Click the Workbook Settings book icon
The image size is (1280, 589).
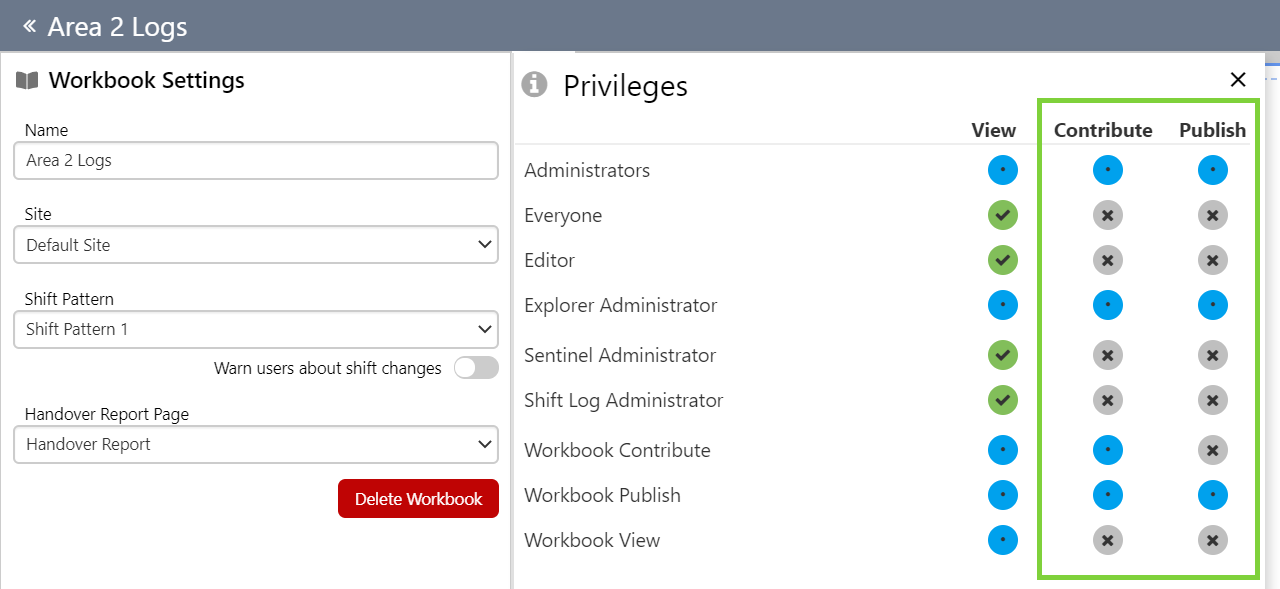pyautogui.click(x=27, y=81)
